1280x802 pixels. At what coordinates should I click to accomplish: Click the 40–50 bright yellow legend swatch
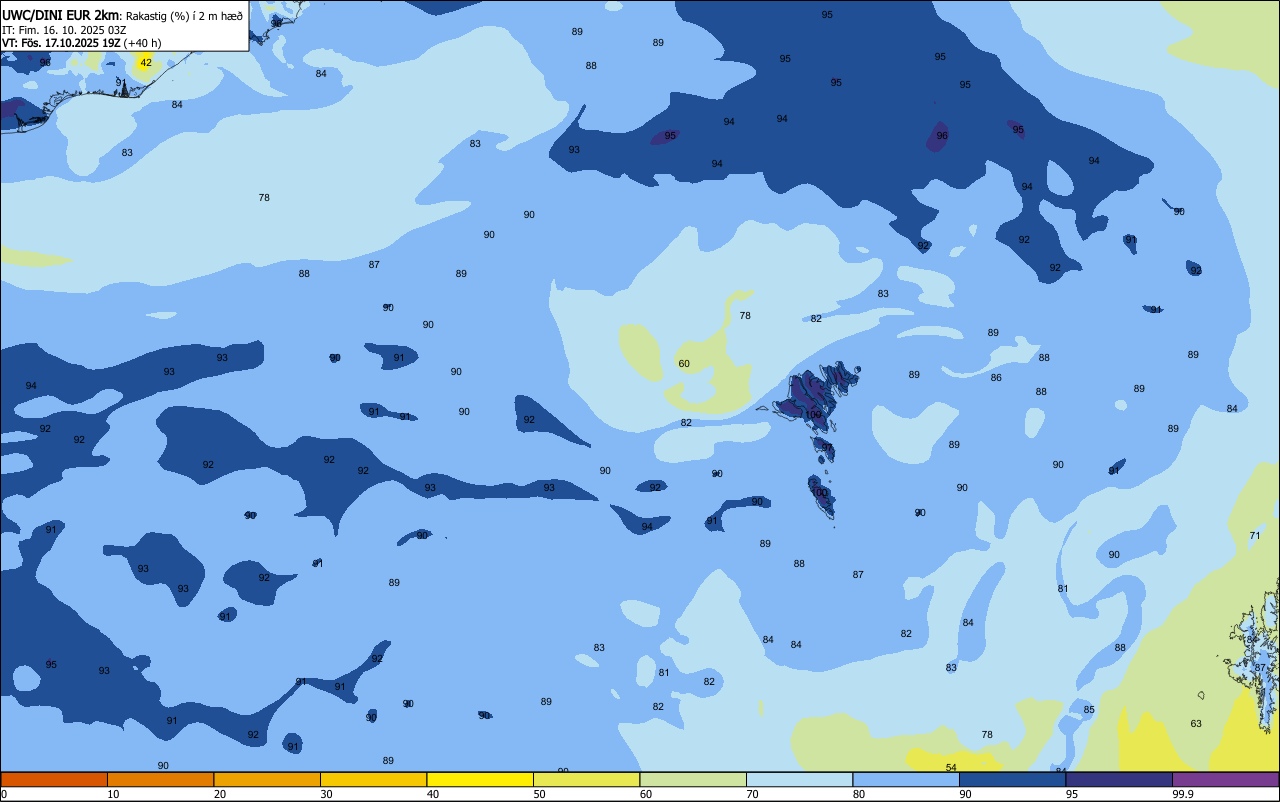tap(480, 779)
